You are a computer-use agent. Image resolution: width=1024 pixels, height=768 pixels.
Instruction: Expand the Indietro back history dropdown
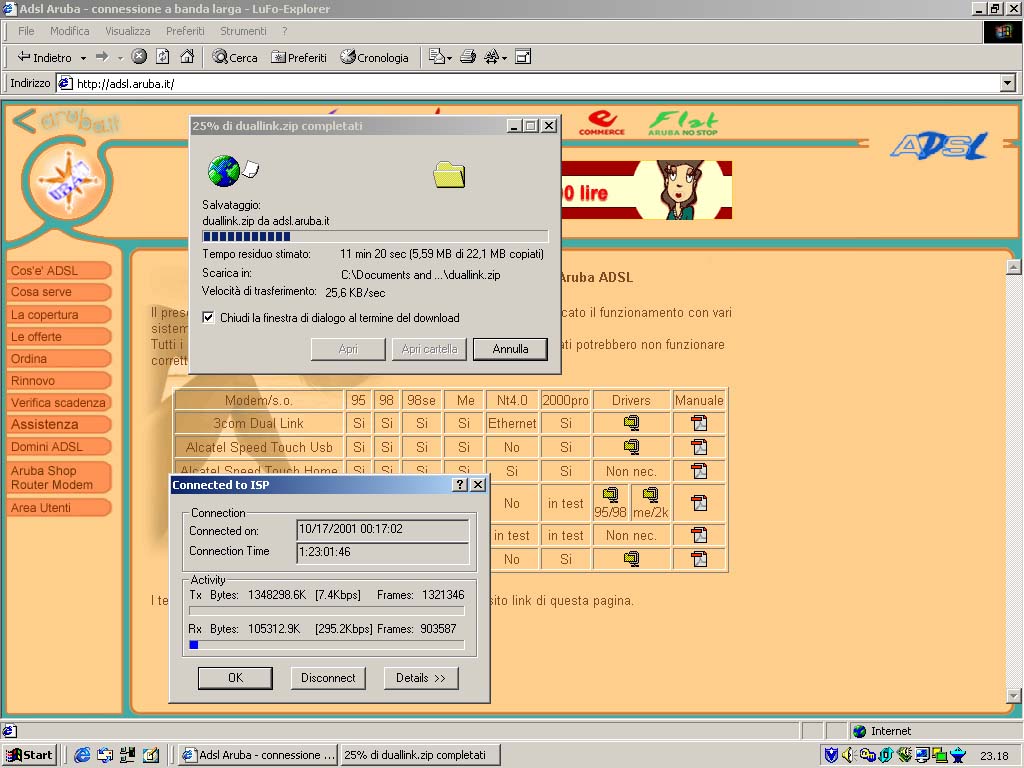click(x=83, y=58)
